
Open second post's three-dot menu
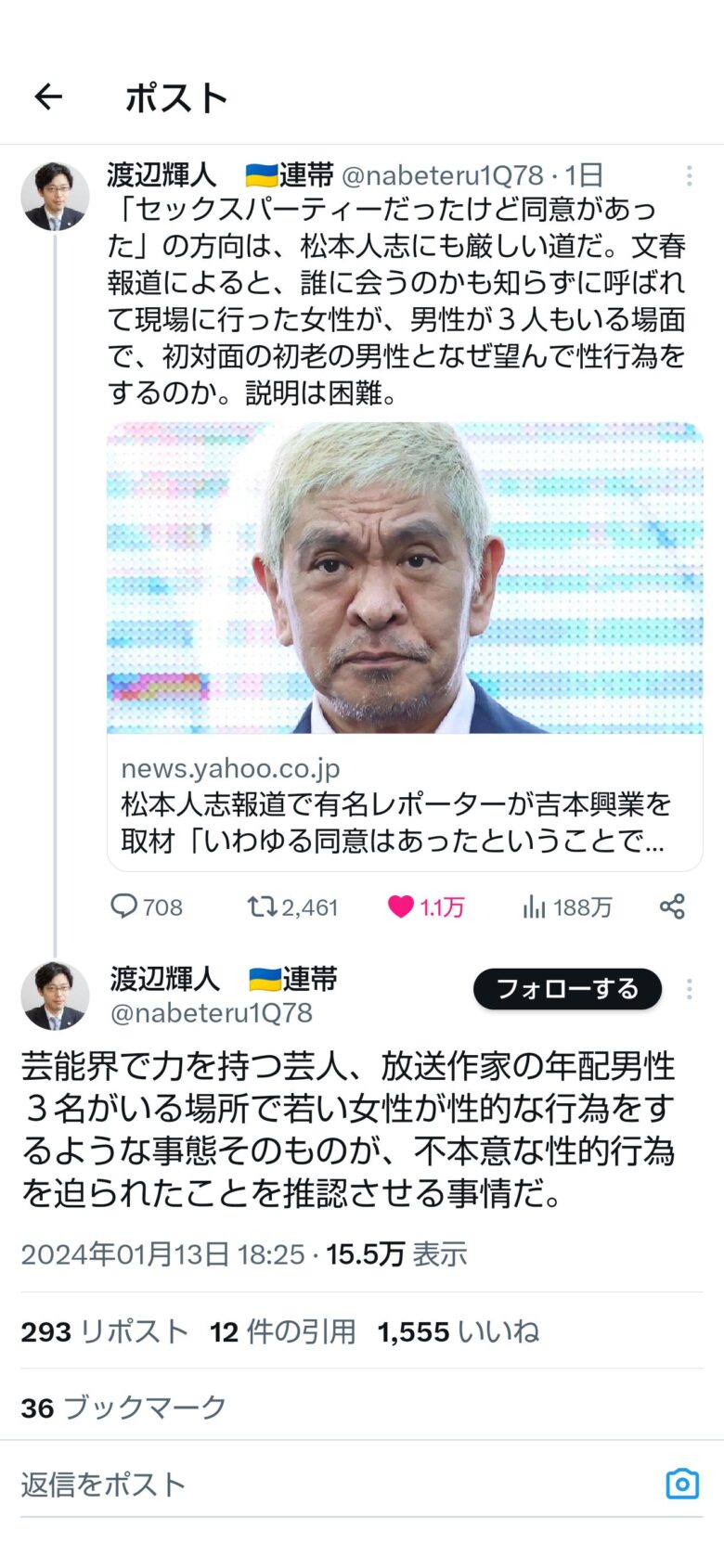click(689, 989)
